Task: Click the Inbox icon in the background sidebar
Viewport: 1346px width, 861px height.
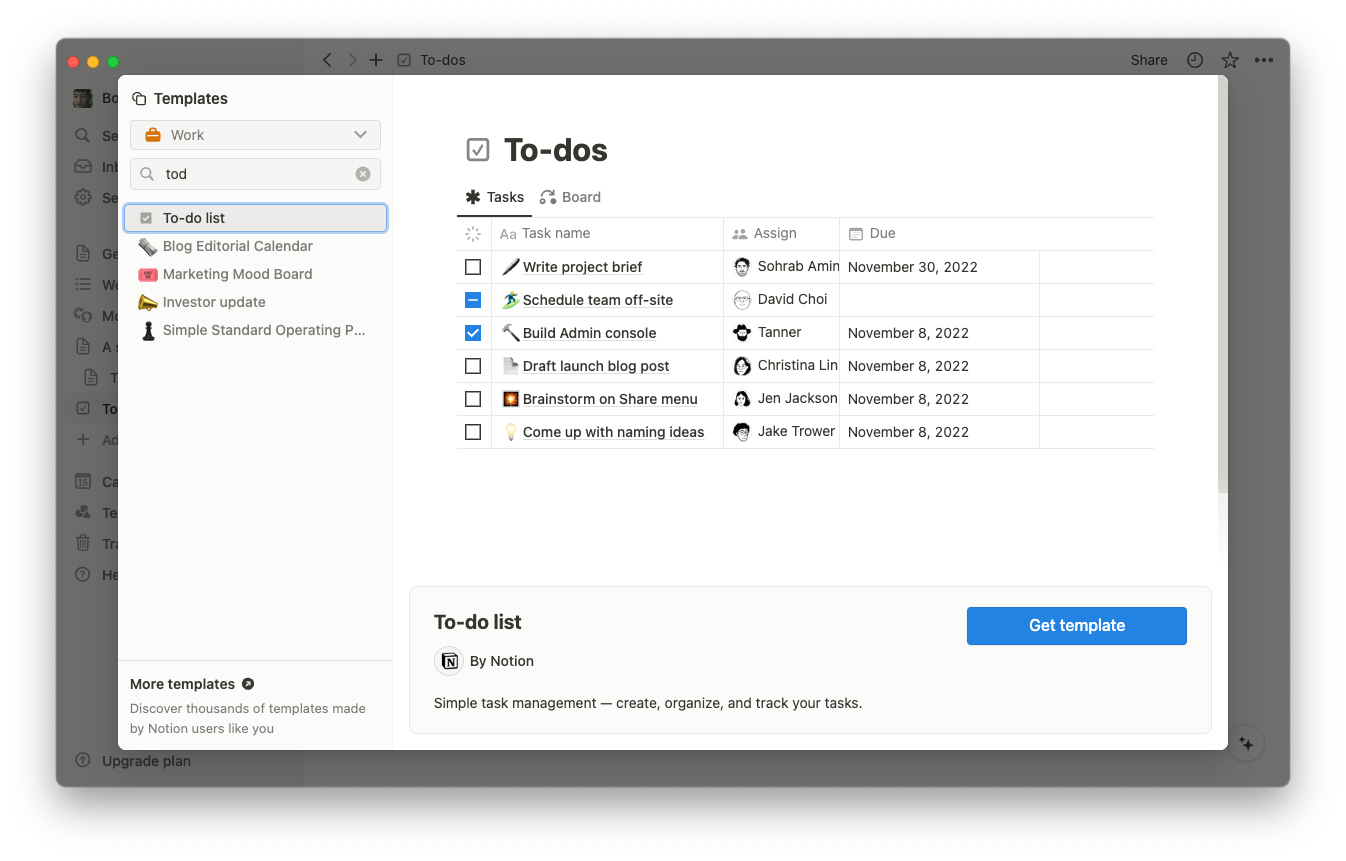Action: [x=83, y=166]
